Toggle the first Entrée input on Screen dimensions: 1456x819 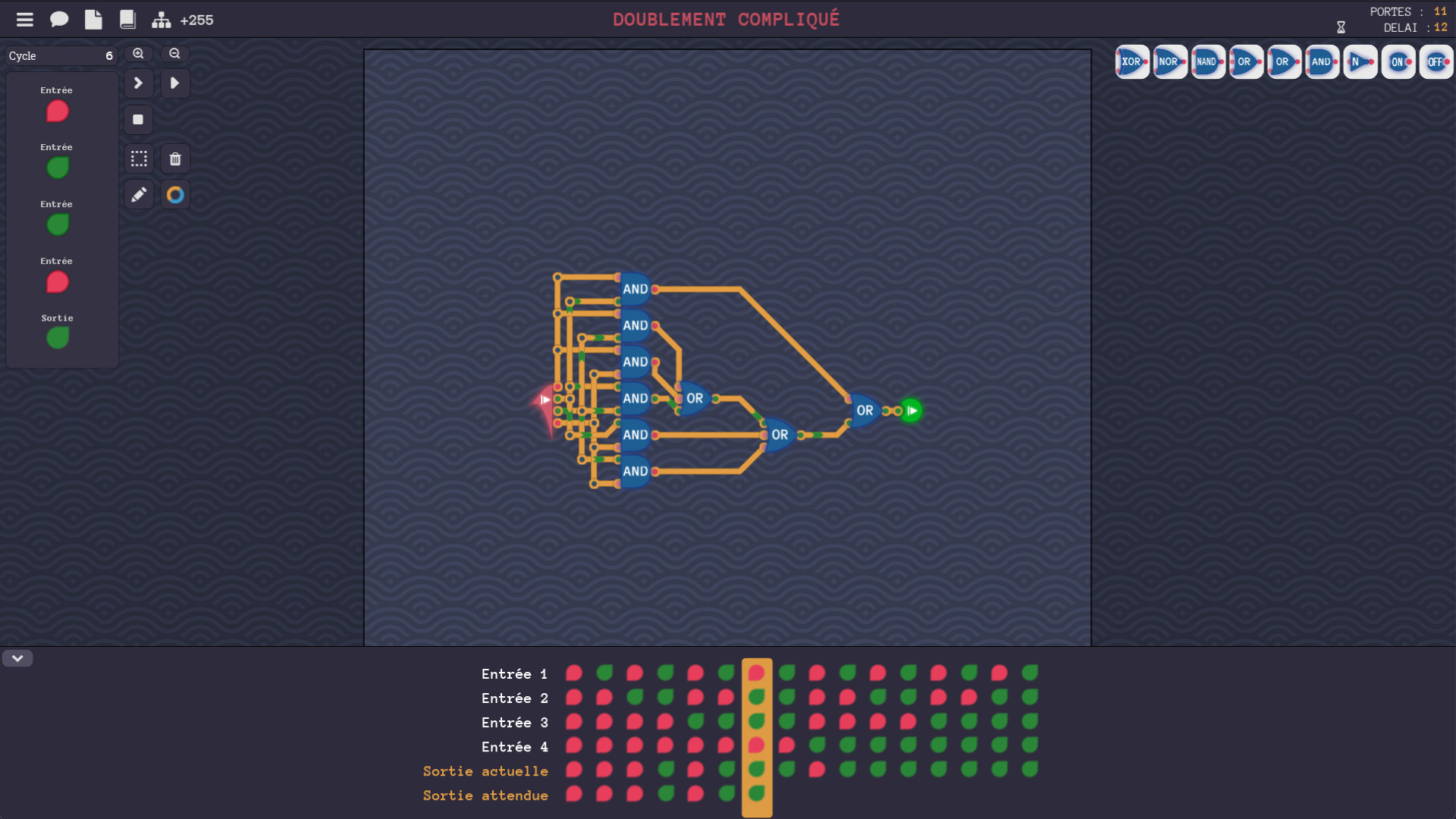(58, 111)
